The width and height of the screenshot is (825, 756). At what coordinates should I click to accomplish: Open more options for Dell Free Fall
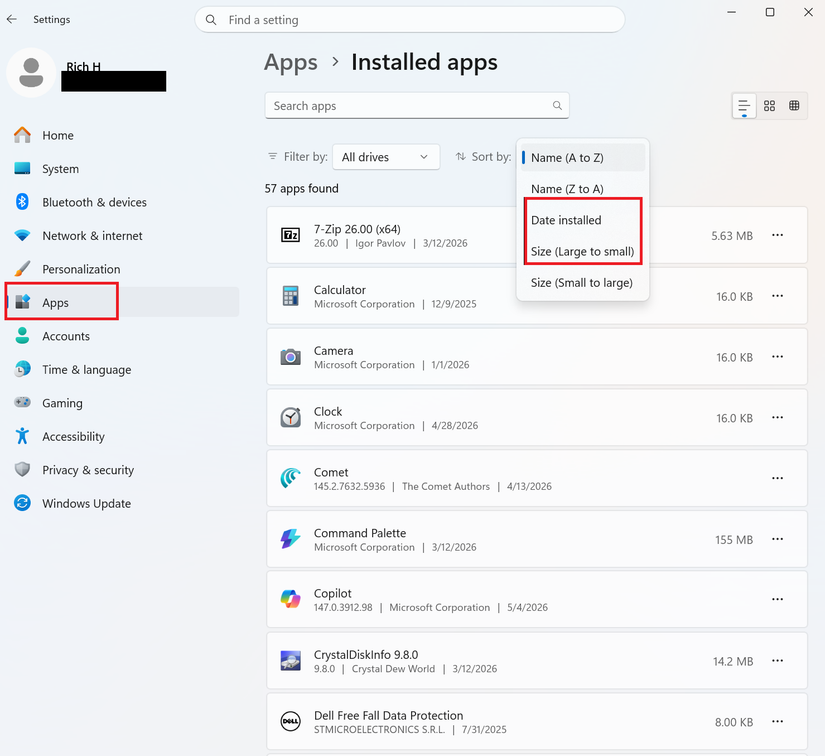click(778, 721)
